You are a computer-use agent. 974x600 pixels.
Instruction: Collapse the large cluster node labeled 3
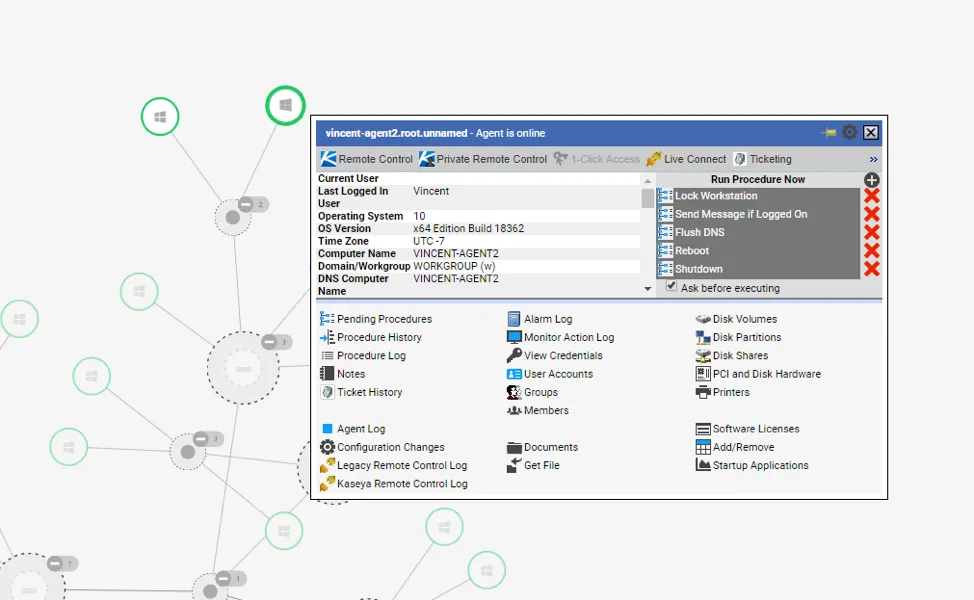pos(269,342)
